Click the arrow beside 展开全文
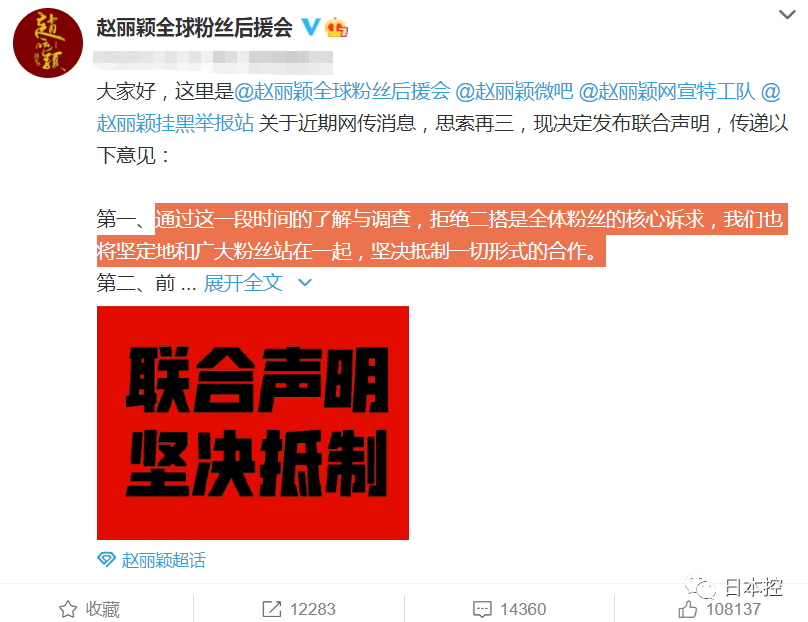This screenshot has width=808, height=622. pyautogui.click(x=305, y=282)
